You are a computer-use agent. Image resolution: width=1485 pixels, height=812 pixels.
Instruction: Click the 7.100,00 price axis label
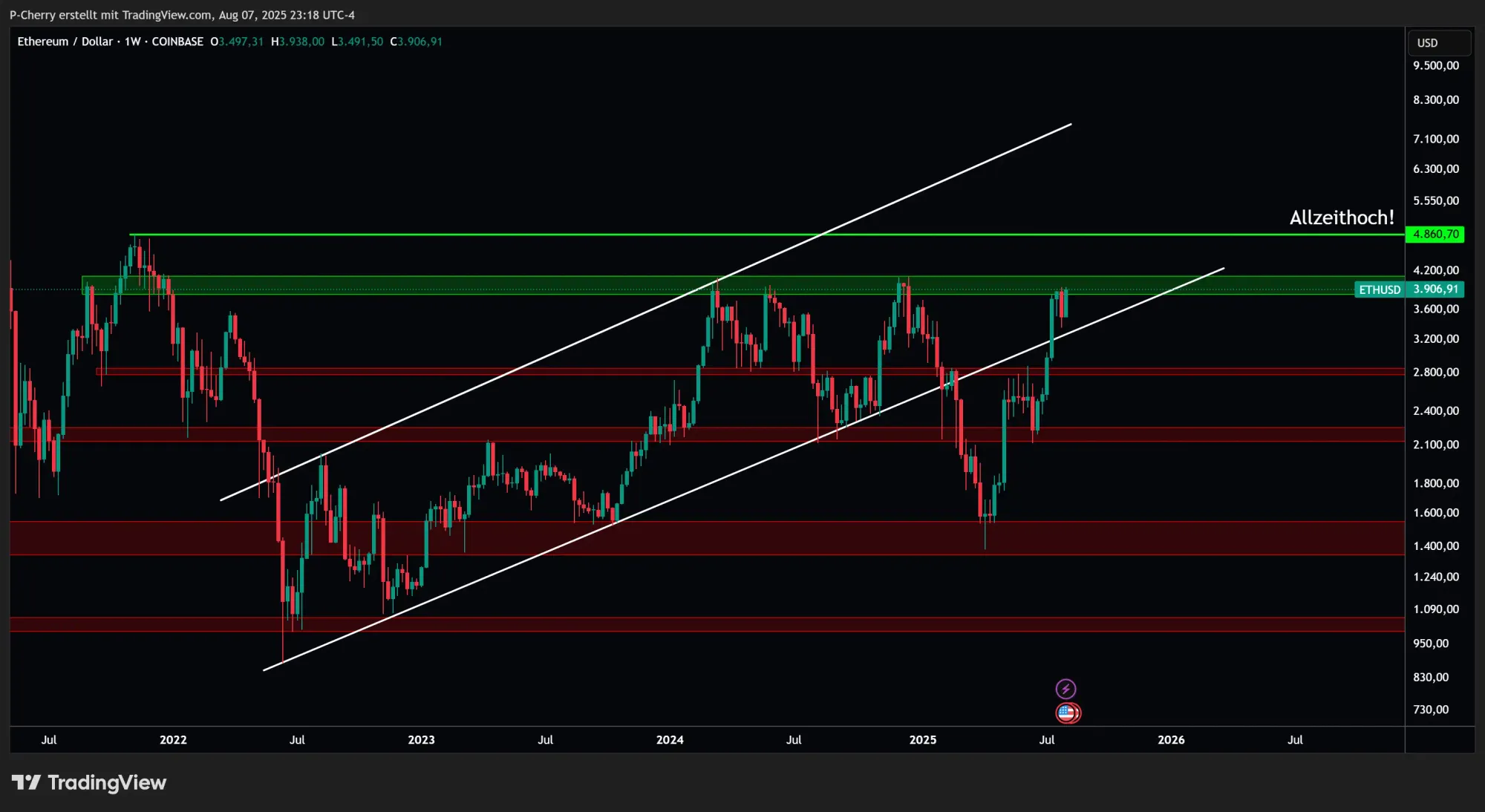[1436, 139]
